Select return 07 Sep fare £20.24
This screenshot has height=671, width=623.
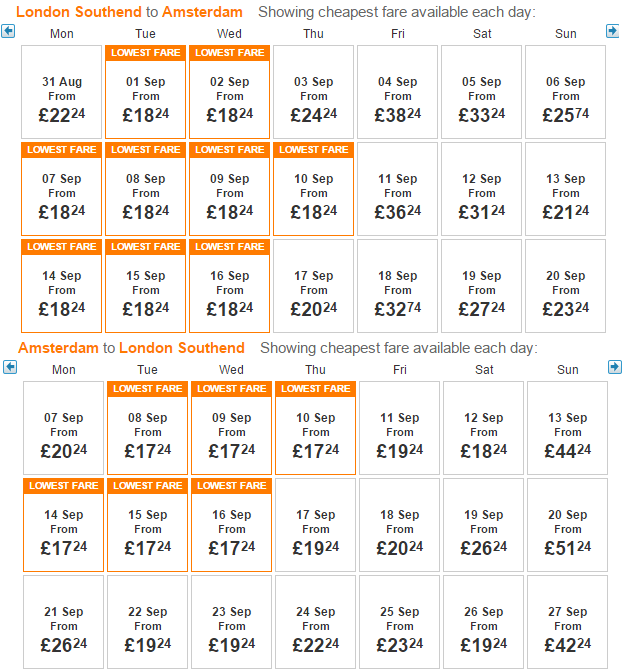click(x=63, y=428)
